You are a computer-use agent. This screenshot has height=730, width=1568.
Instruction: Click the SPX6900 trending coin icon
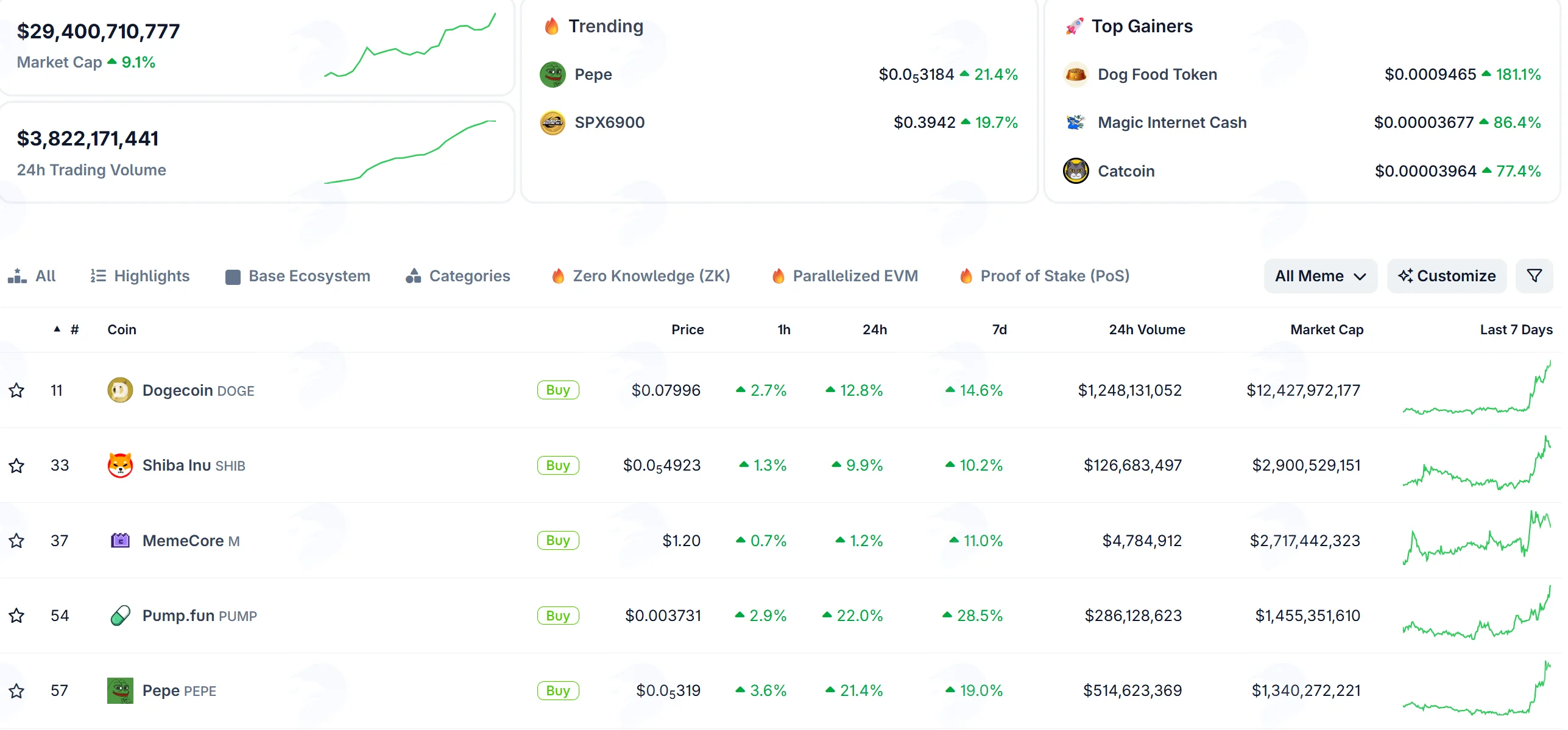tap(553, 123)
